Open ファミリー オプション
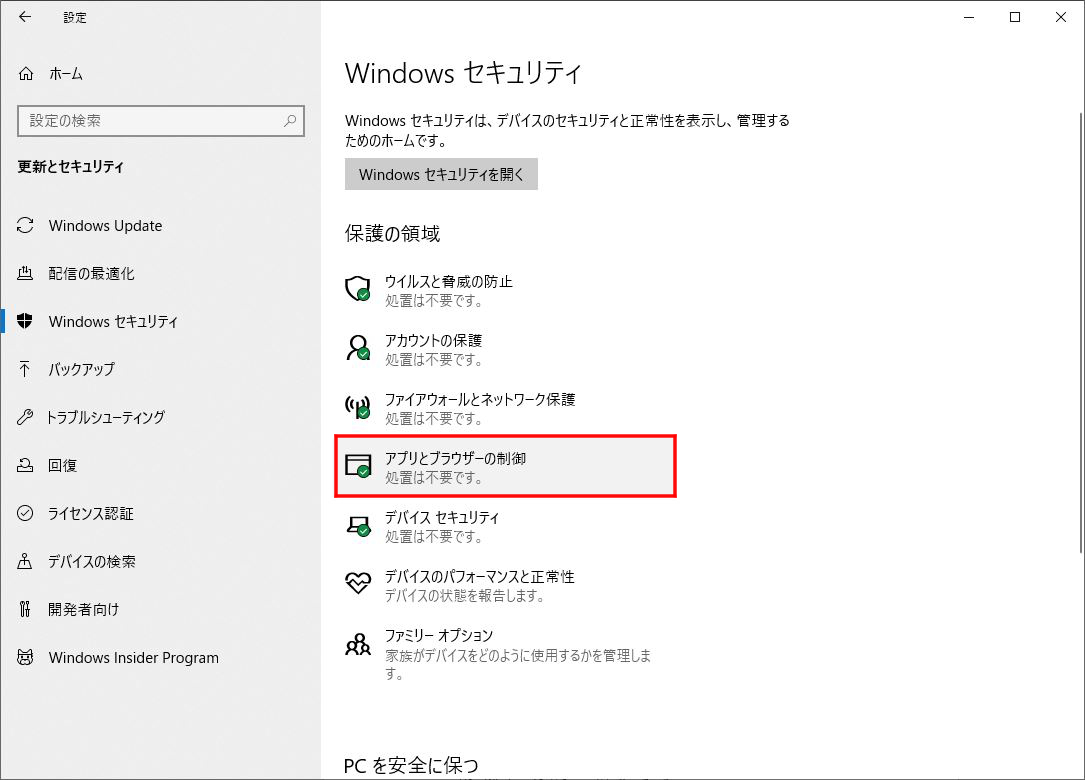Screen dimensions: 1085x780 [x=505, y=653]
